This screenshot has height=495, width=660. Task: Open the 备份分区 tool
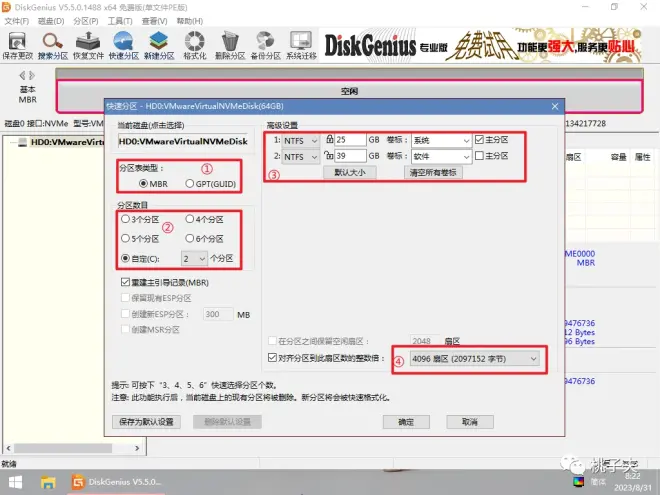coord(266,45)
